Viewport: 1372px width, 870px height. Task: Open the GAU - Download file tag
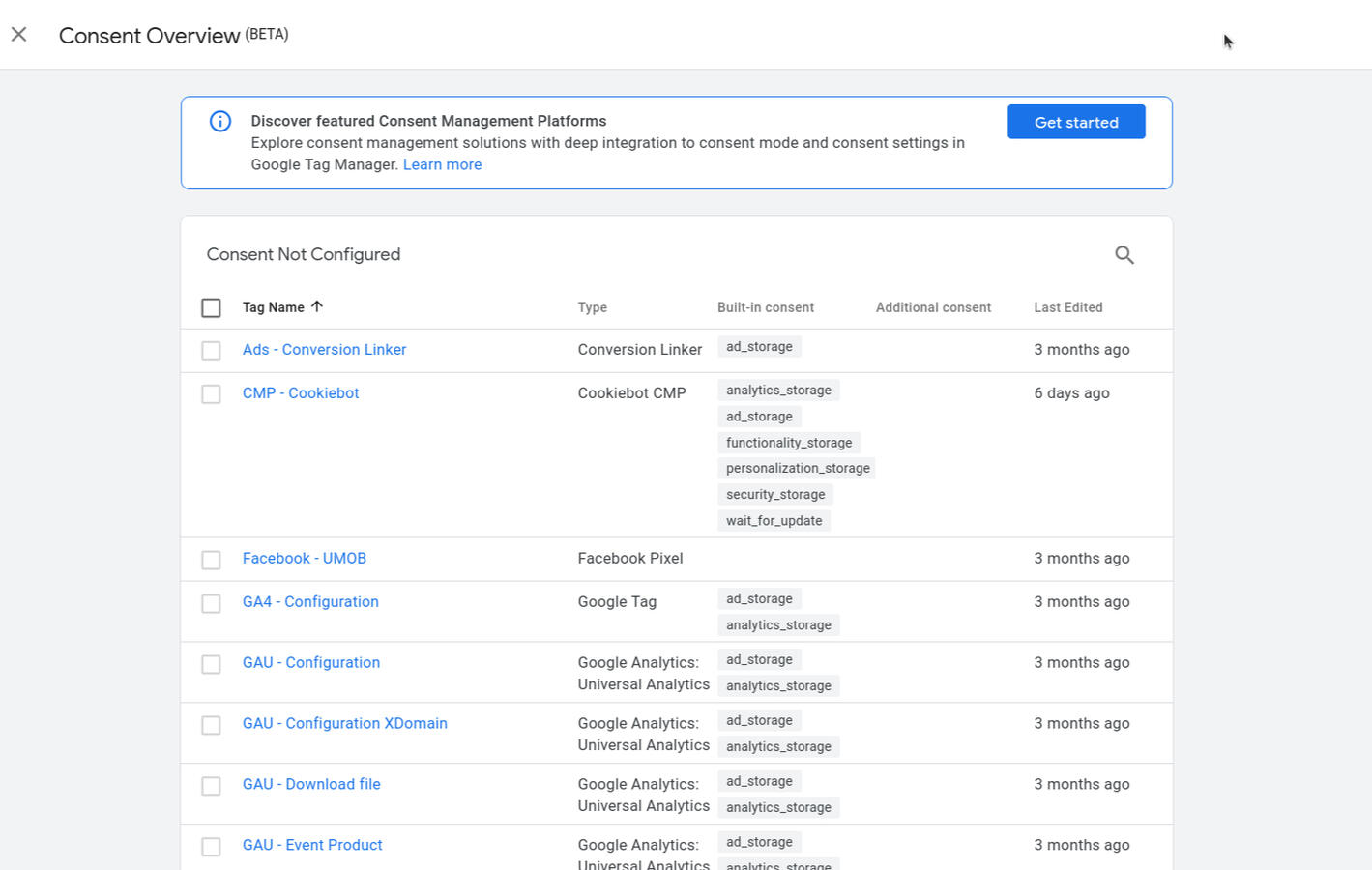point(311,785)
